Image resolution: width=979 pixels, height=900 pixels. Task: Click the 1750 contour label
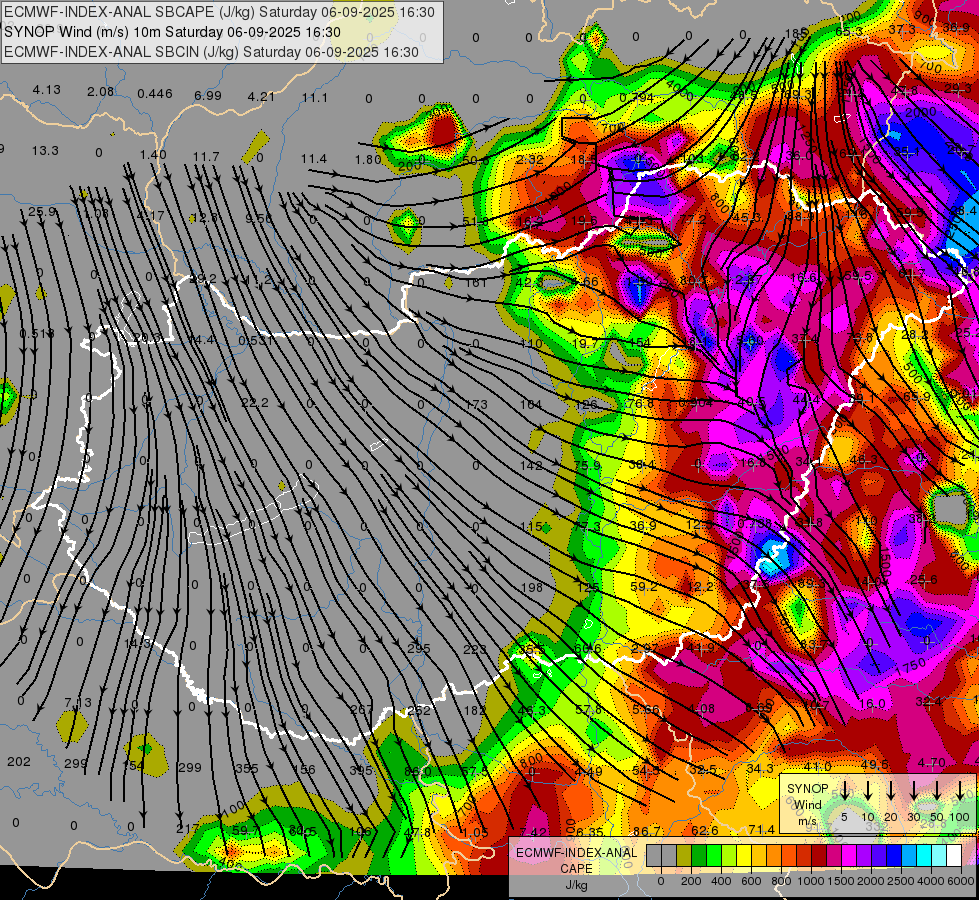[x=910, y=667]
